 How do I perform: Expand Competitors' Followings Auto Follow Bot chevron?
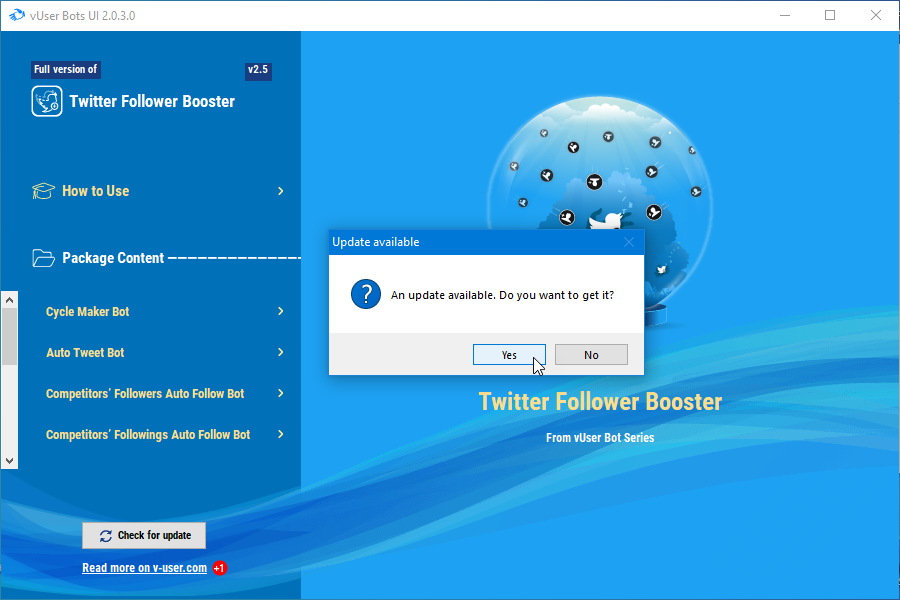coord(281,434)
